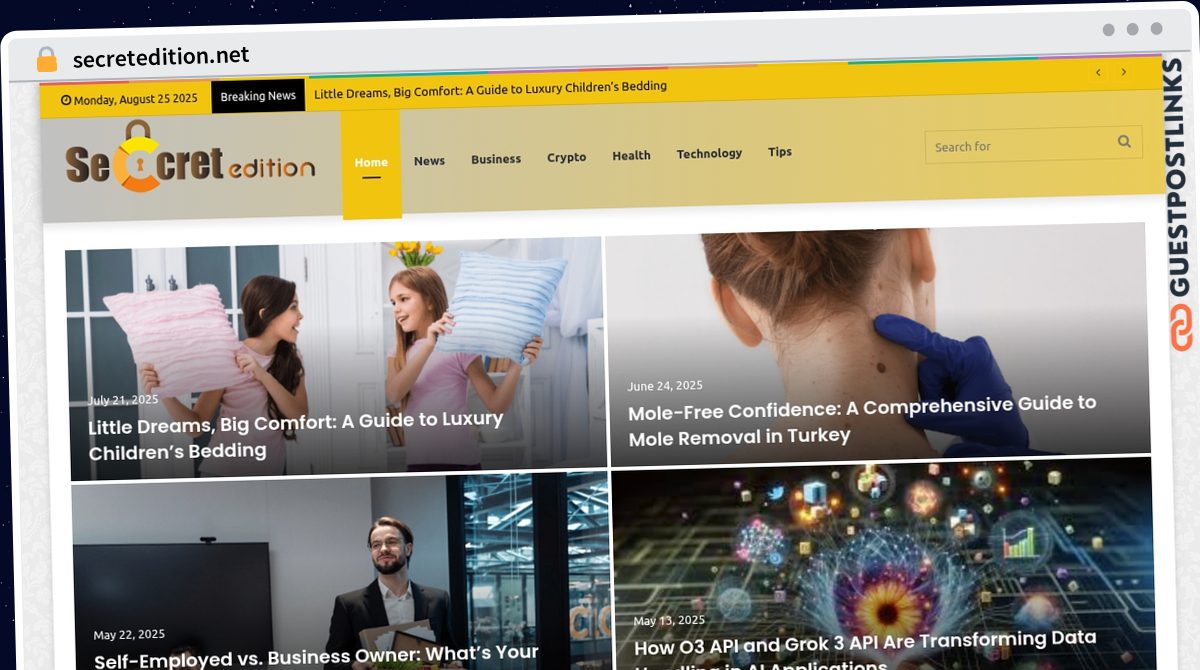The image size is (1200, 670).
Task: Click the previous breaking news arrow
Action: point(1098,72)
